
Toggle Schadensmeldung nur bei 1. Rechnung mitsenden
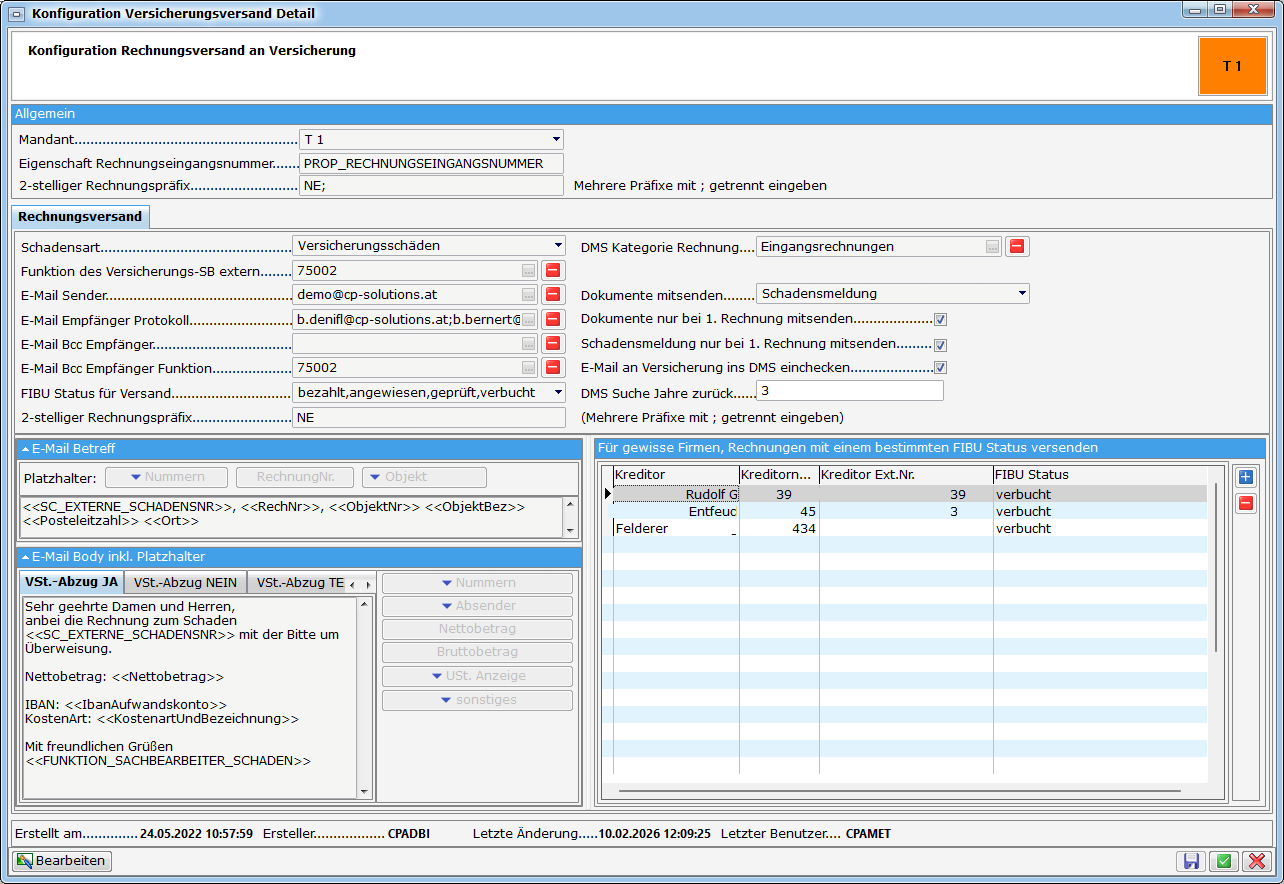coord(940,344)
